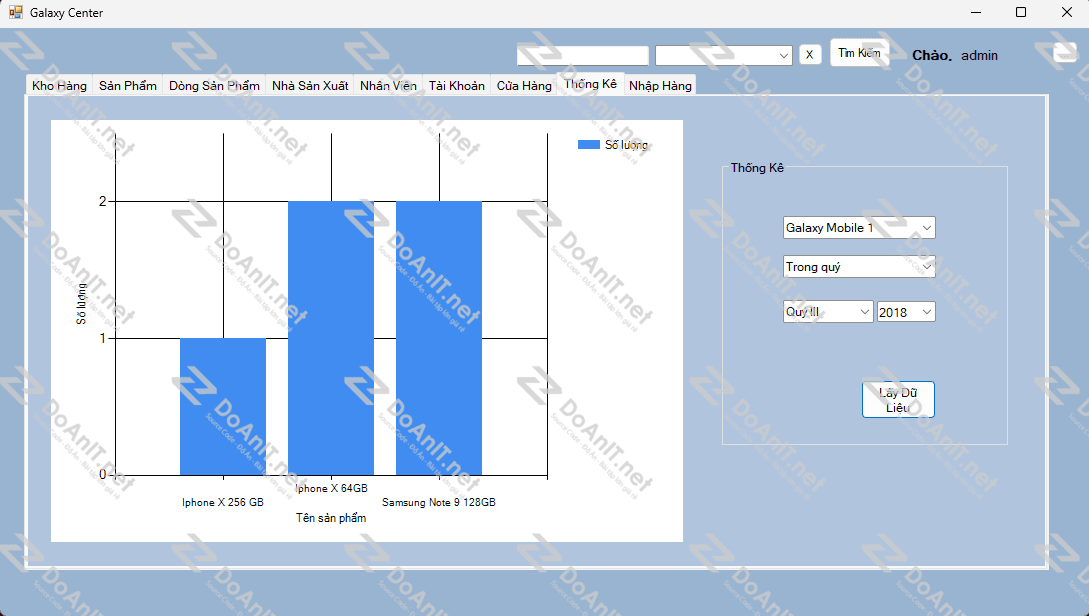Click the 'Số lượng' legend label text
The height and width of the screenshot is (616, 1089).
click(x=626, y=144)
